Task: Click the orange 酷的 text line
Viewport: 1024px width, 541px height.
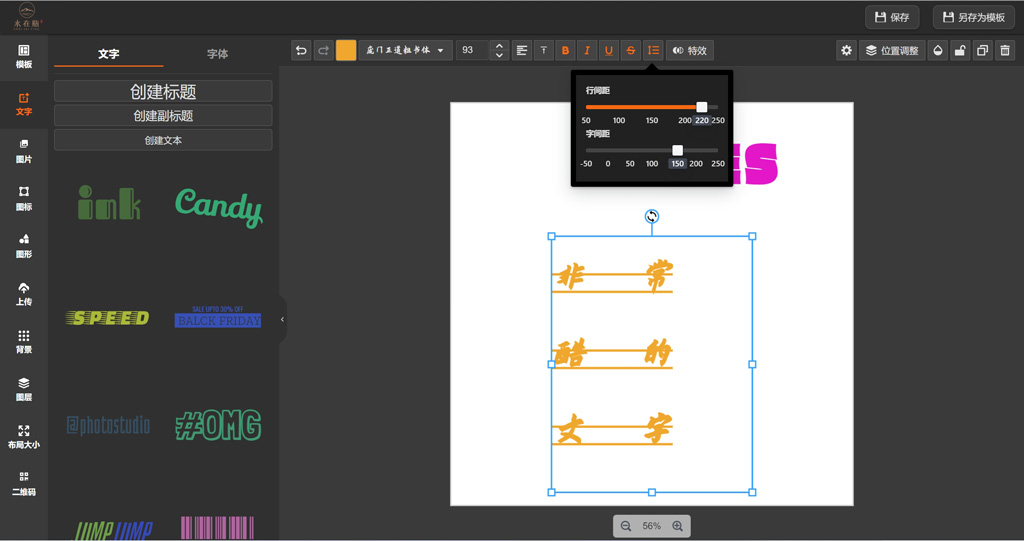Action: tap(612, 354)
